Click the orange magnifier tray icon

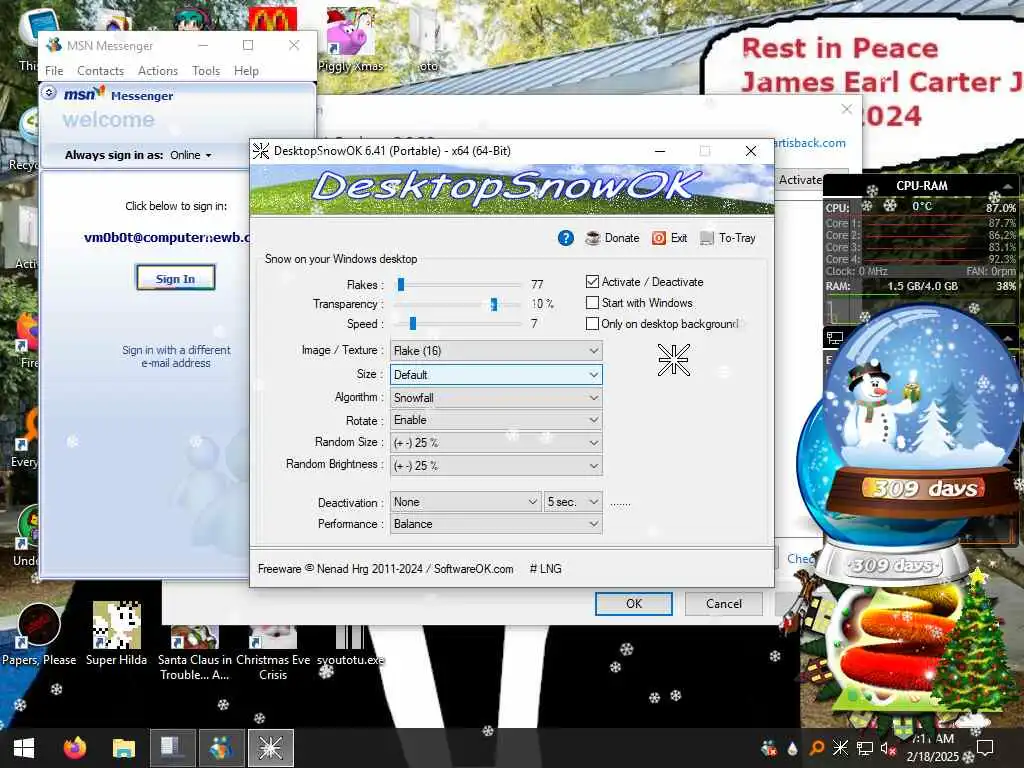(x=817, y=748)
